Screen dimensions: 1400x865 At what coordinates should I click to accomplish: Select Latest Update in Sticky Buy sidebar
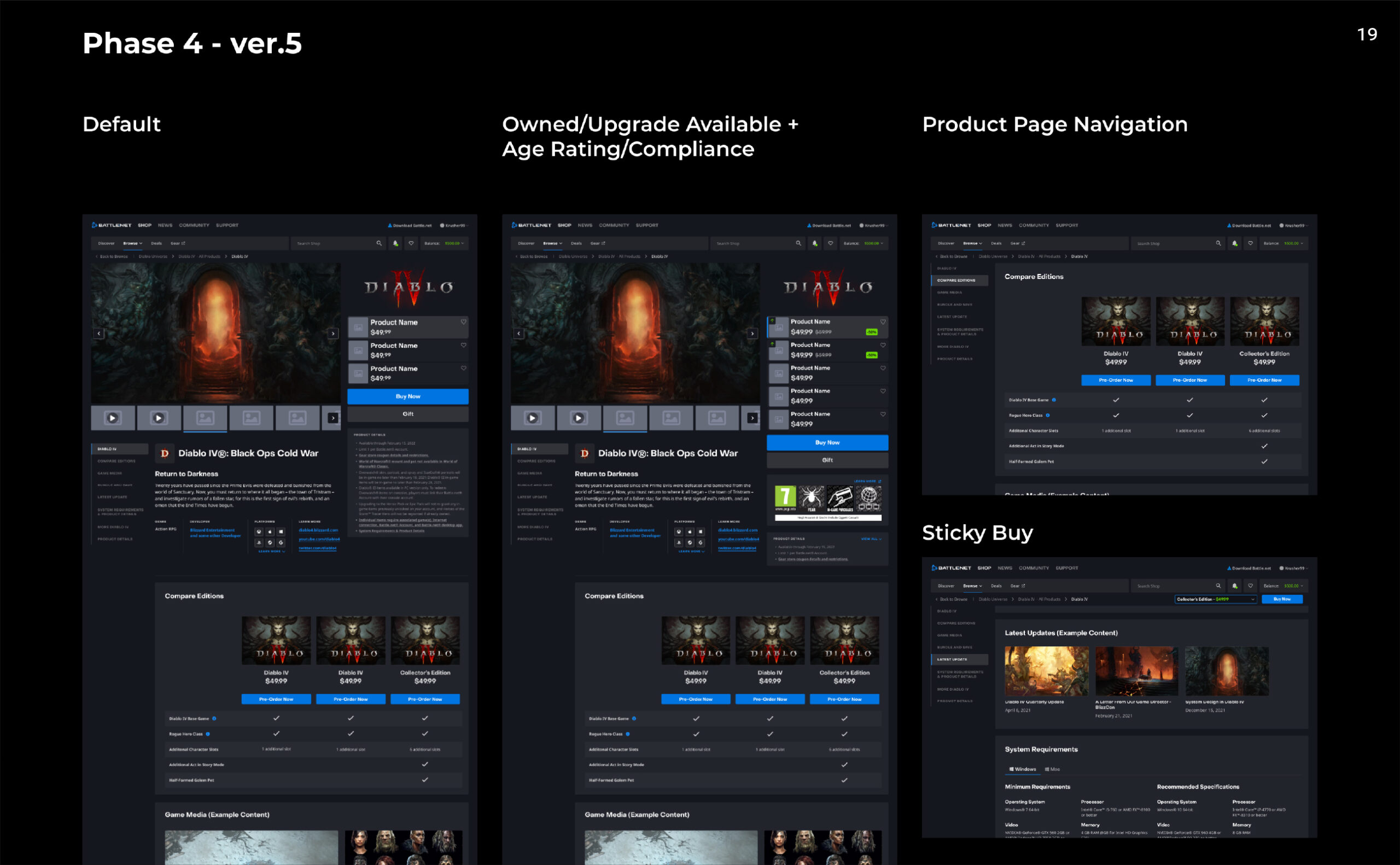pyautogui.click(x=959, y=659)
